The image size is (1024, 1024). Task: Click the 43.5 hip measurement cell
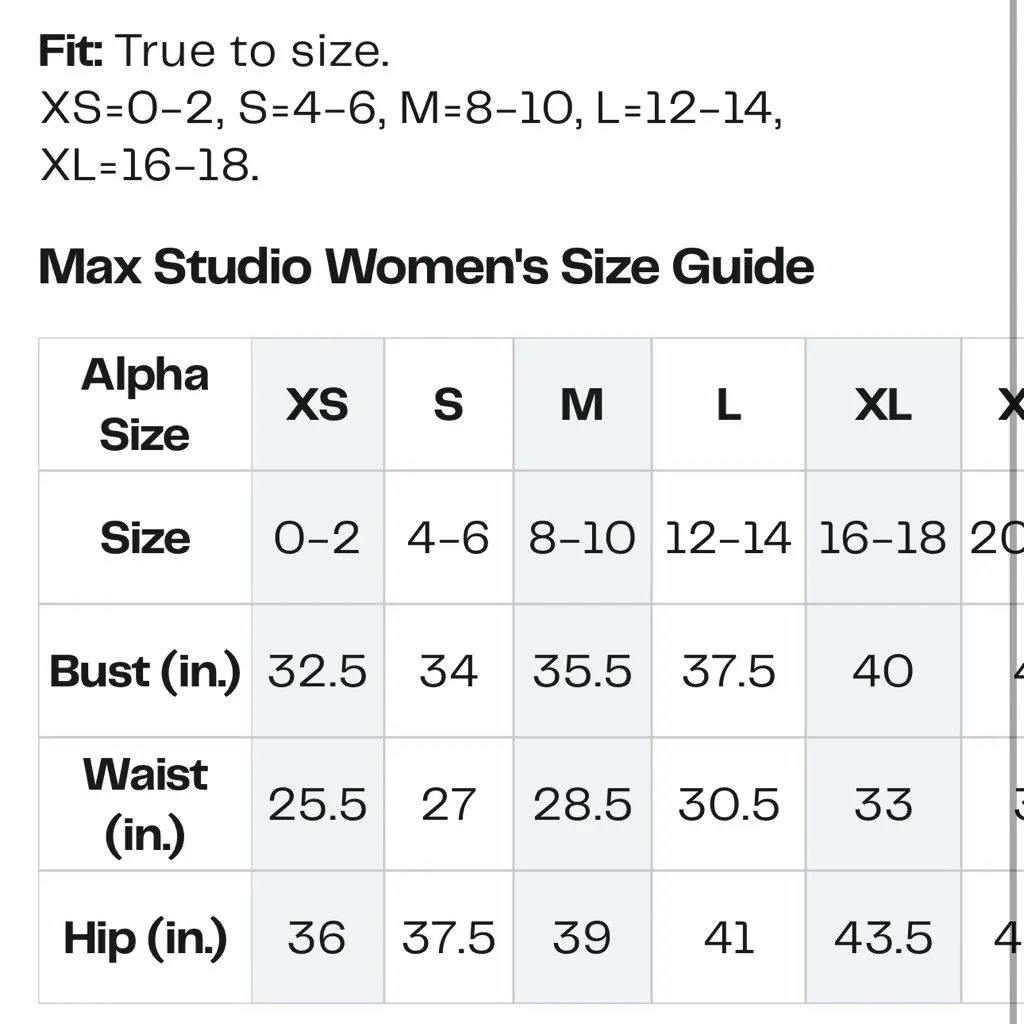883,938
